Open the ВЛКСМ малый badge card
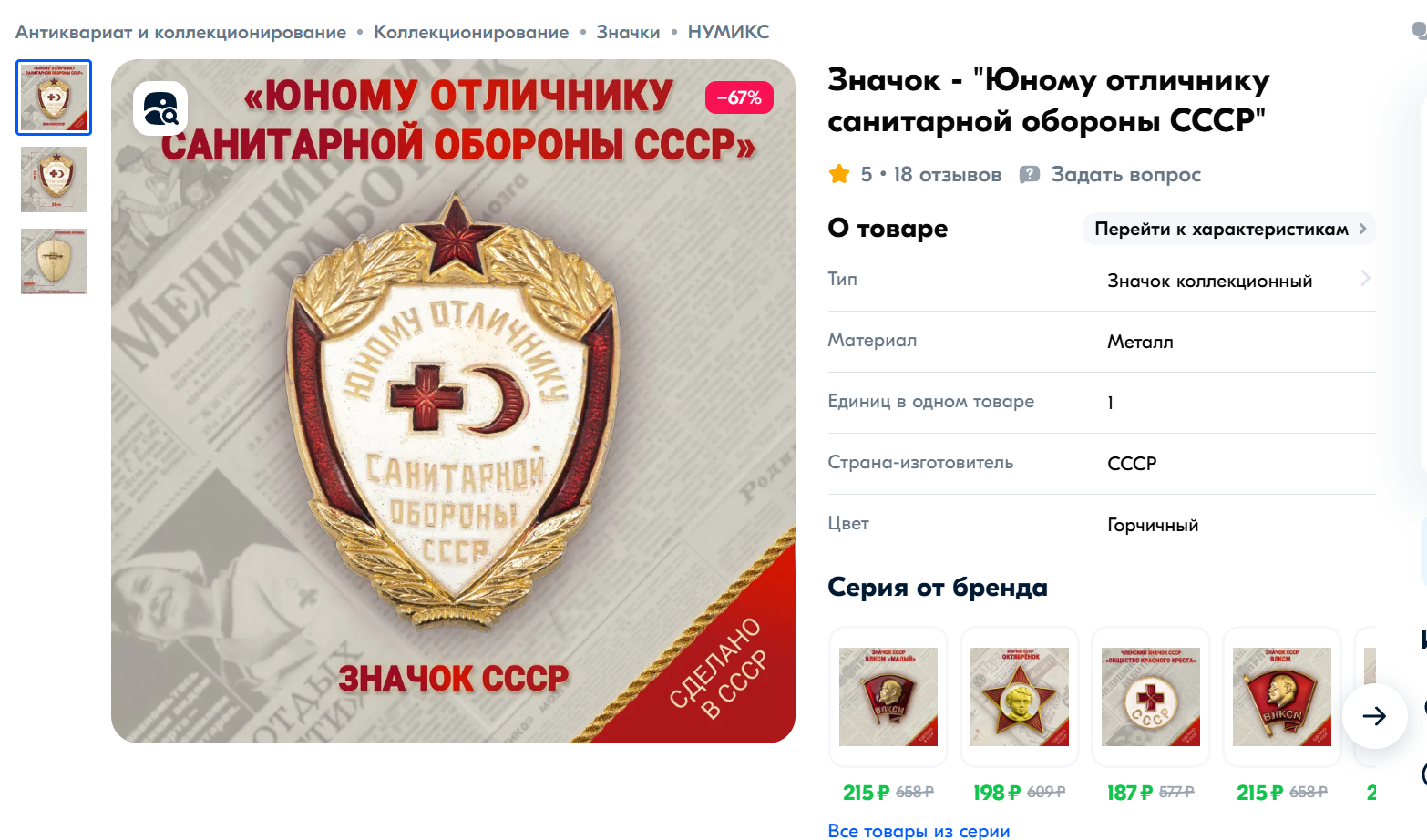 click(888, 697)
